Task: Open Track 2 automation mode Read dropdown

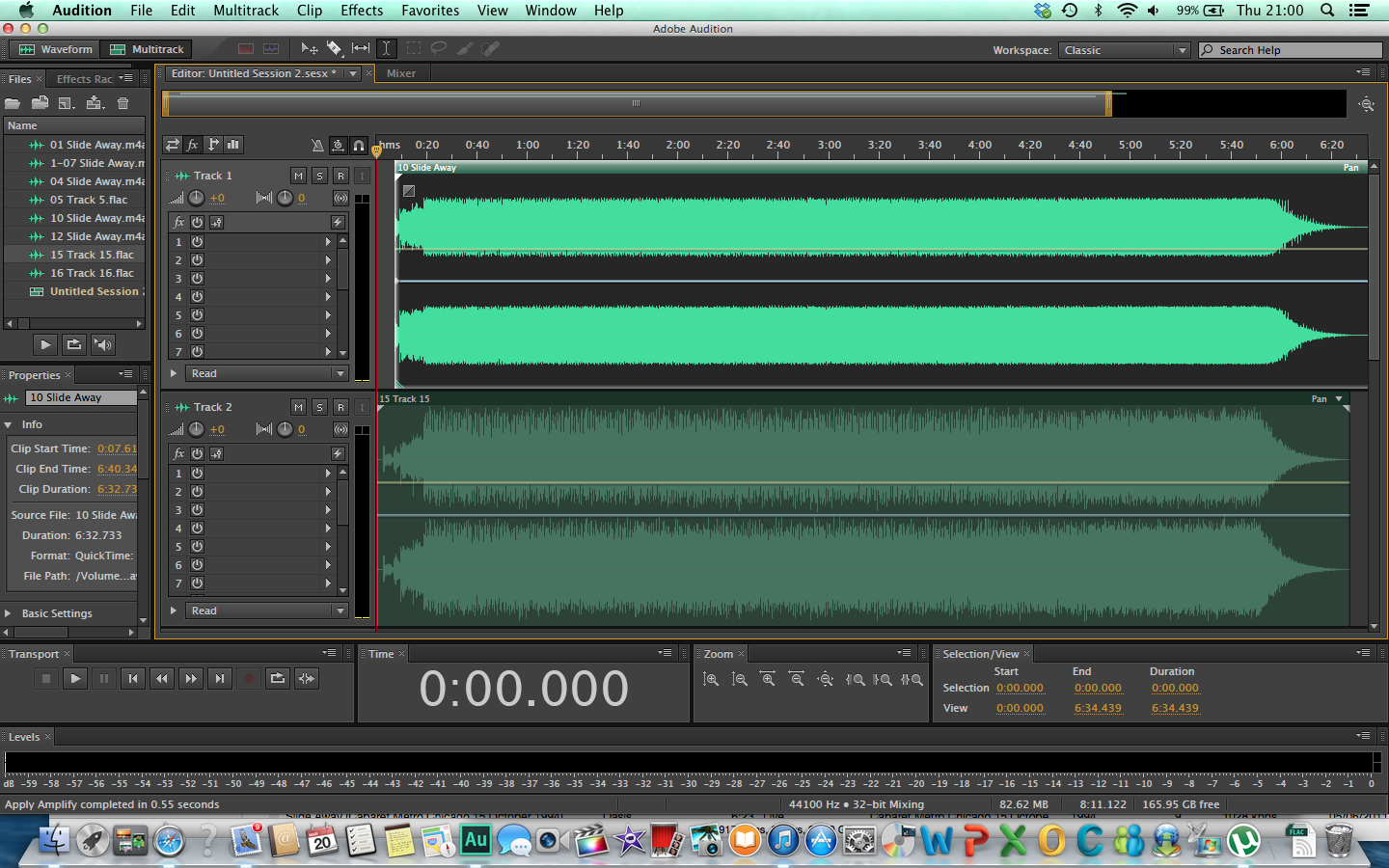Action: 266,610
